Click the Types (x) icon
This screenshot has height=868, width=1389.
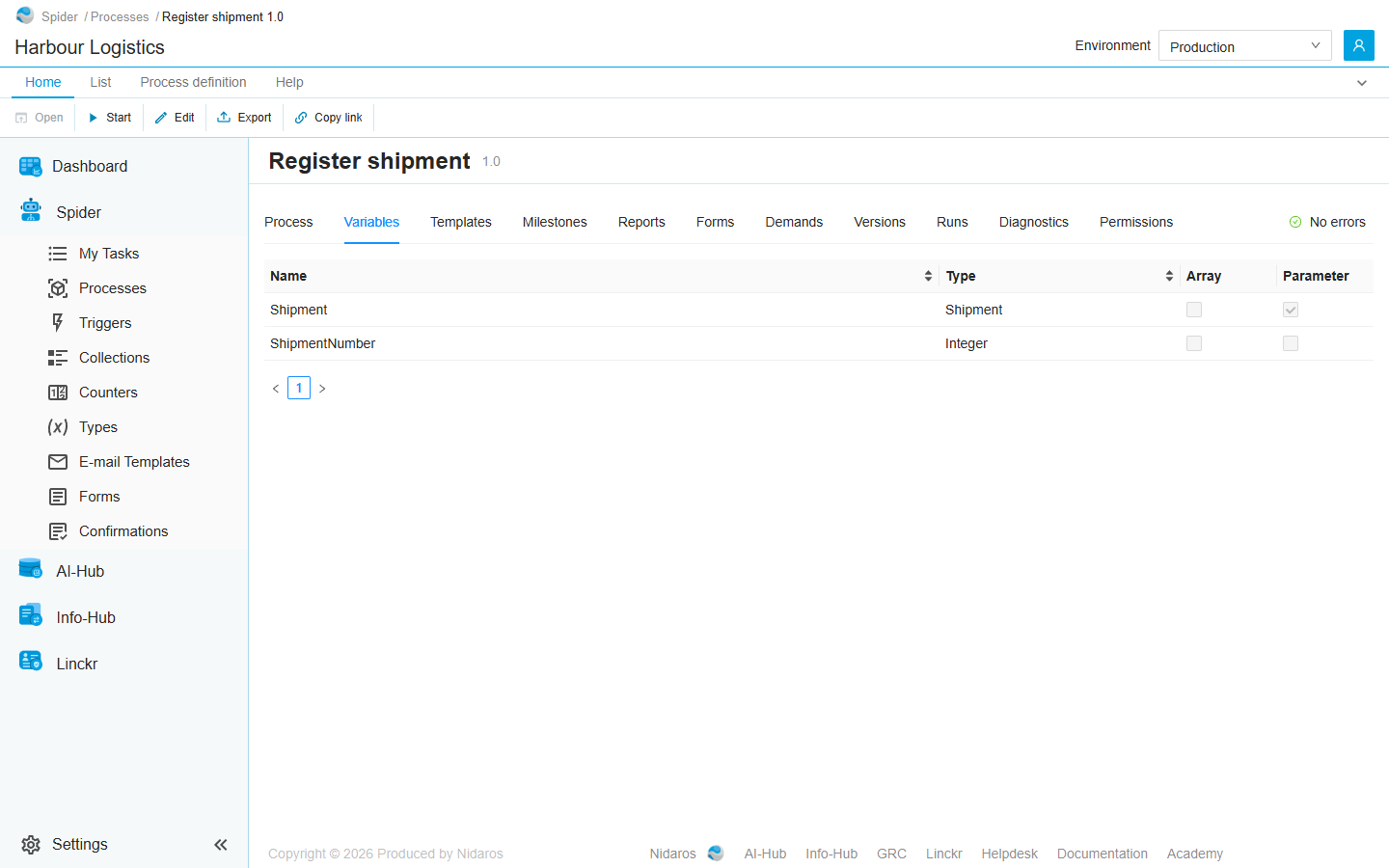tap(58, 427)
